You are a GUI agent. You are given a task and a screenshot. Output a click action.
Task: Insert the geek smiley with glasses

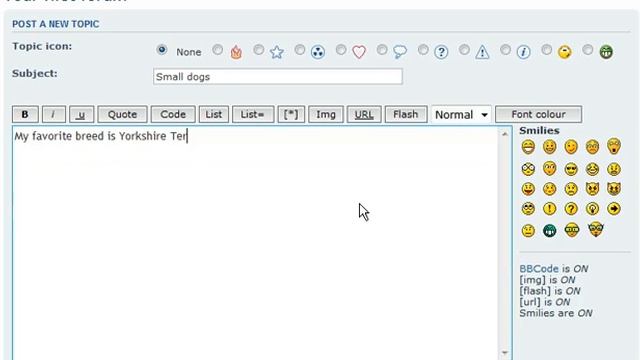point(572,231)
